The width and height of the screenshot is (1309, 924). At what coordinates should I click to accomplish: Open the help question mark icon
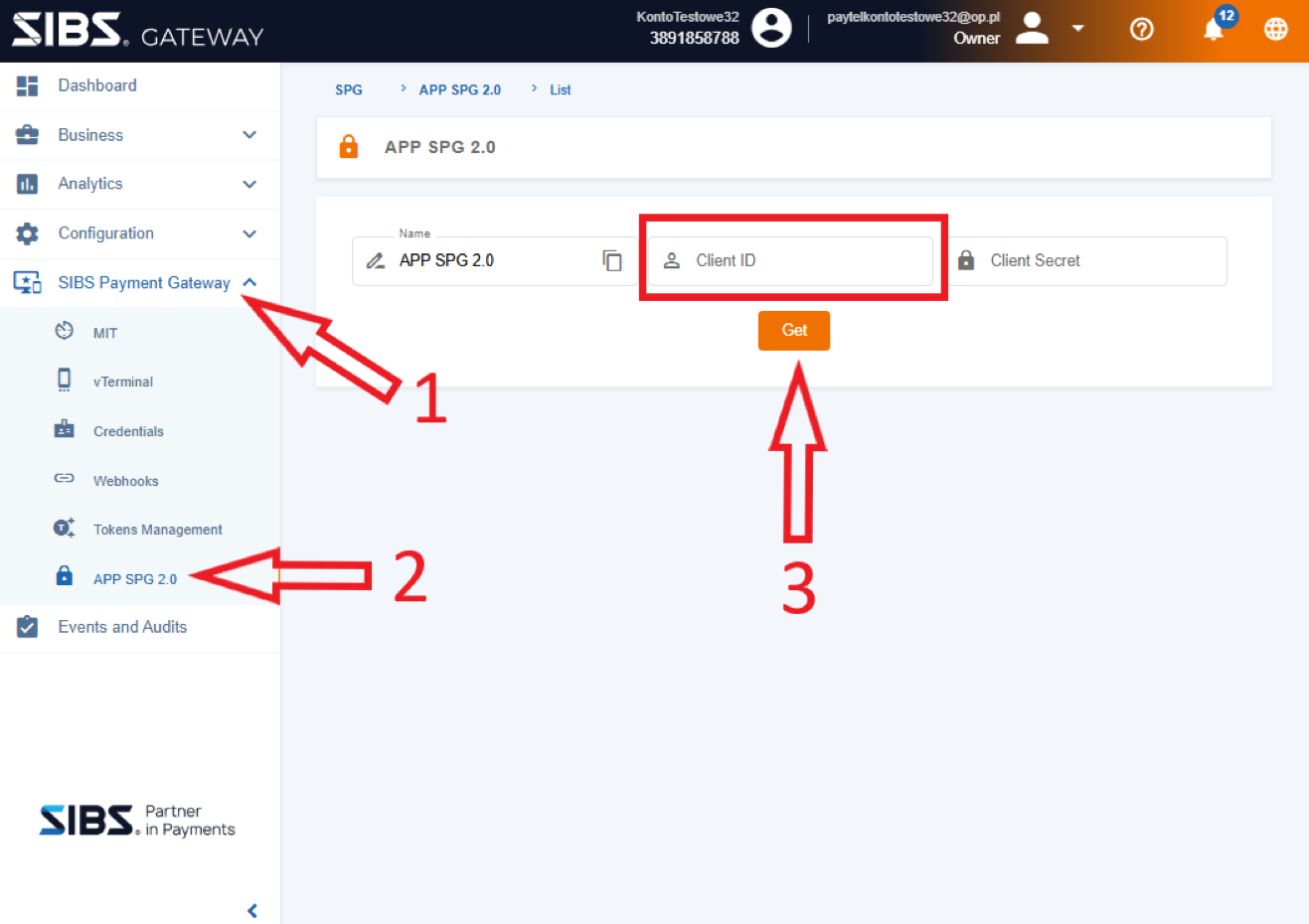pos(1142,30)
